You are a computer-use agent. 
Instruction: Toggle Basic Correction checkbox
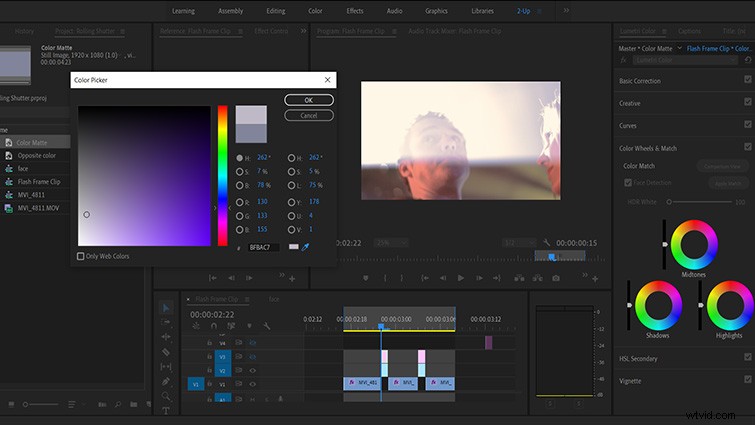point(747,79)
